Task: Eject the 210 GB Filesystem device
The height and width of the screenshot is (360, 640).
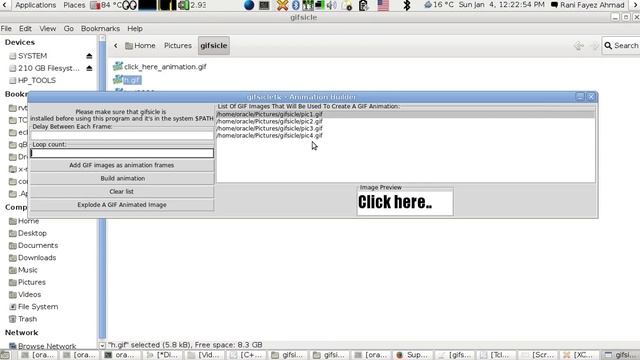Action: [x=89, y=68]
